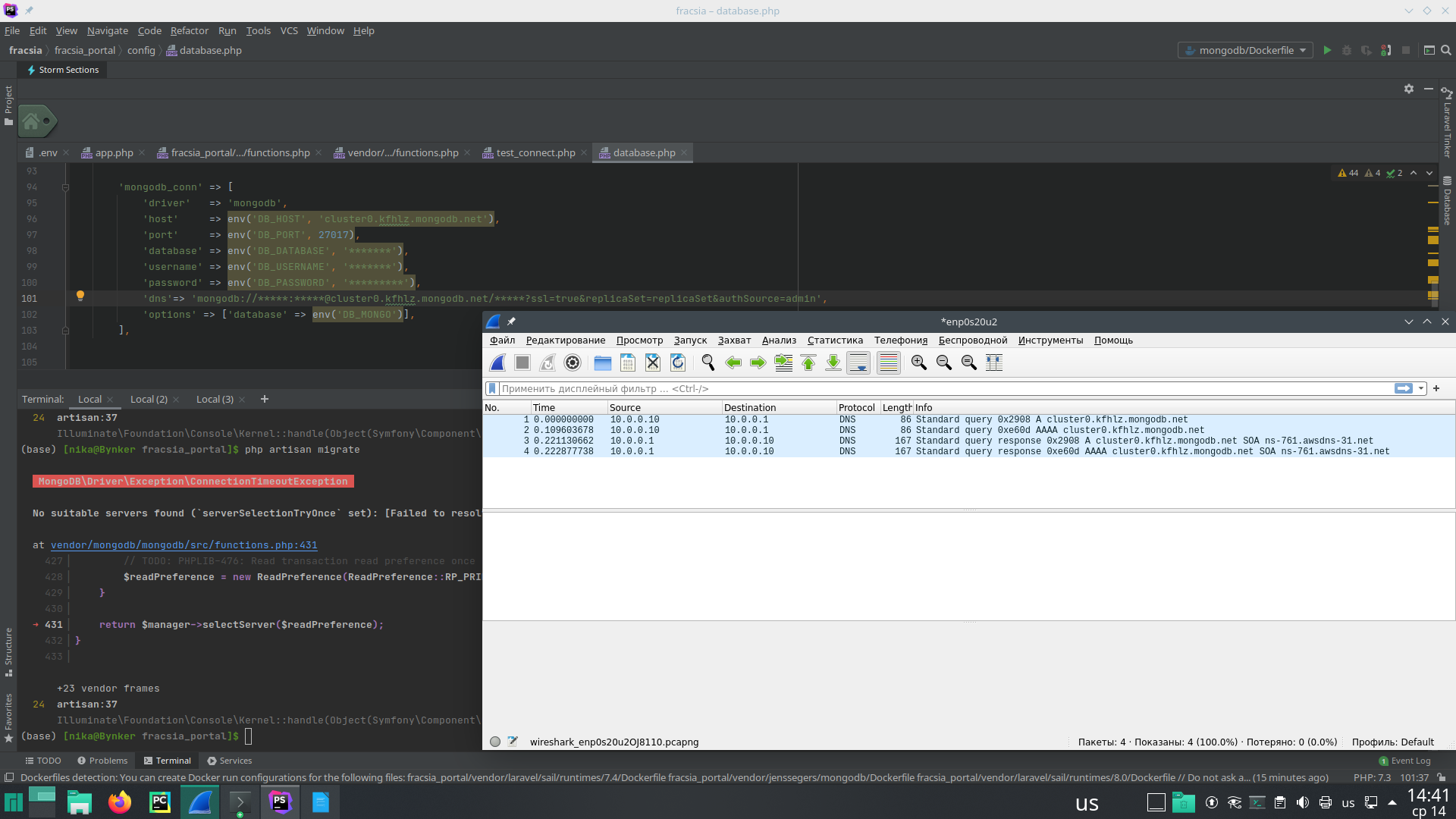This screenshot has width=1456, height=819.
Task: Click the Storm Sections button
Action: coord(63,71)
